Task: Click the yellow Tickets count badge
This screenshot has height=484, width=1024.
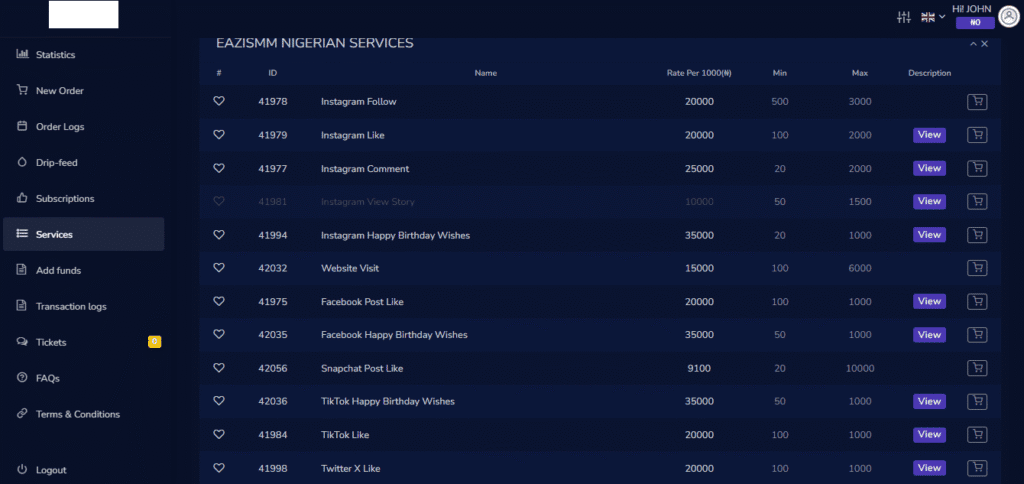Action: 154,342
